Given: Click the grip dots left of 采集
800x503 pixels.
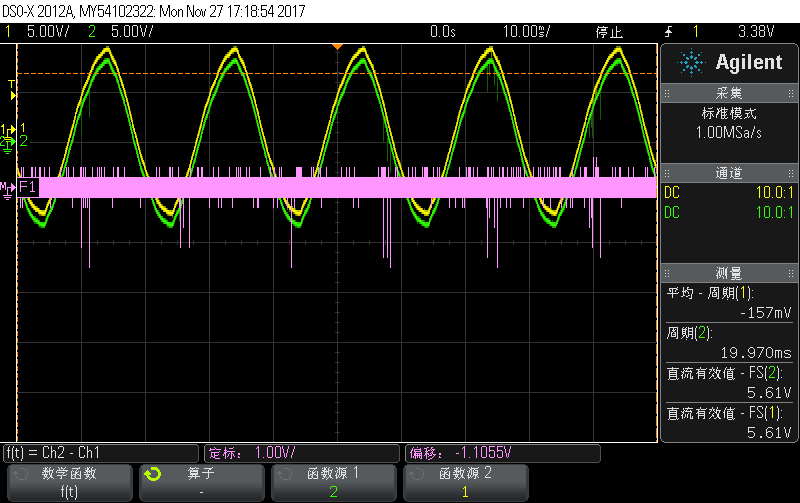Looking at the screenshot, I should [x=667, y=93].
